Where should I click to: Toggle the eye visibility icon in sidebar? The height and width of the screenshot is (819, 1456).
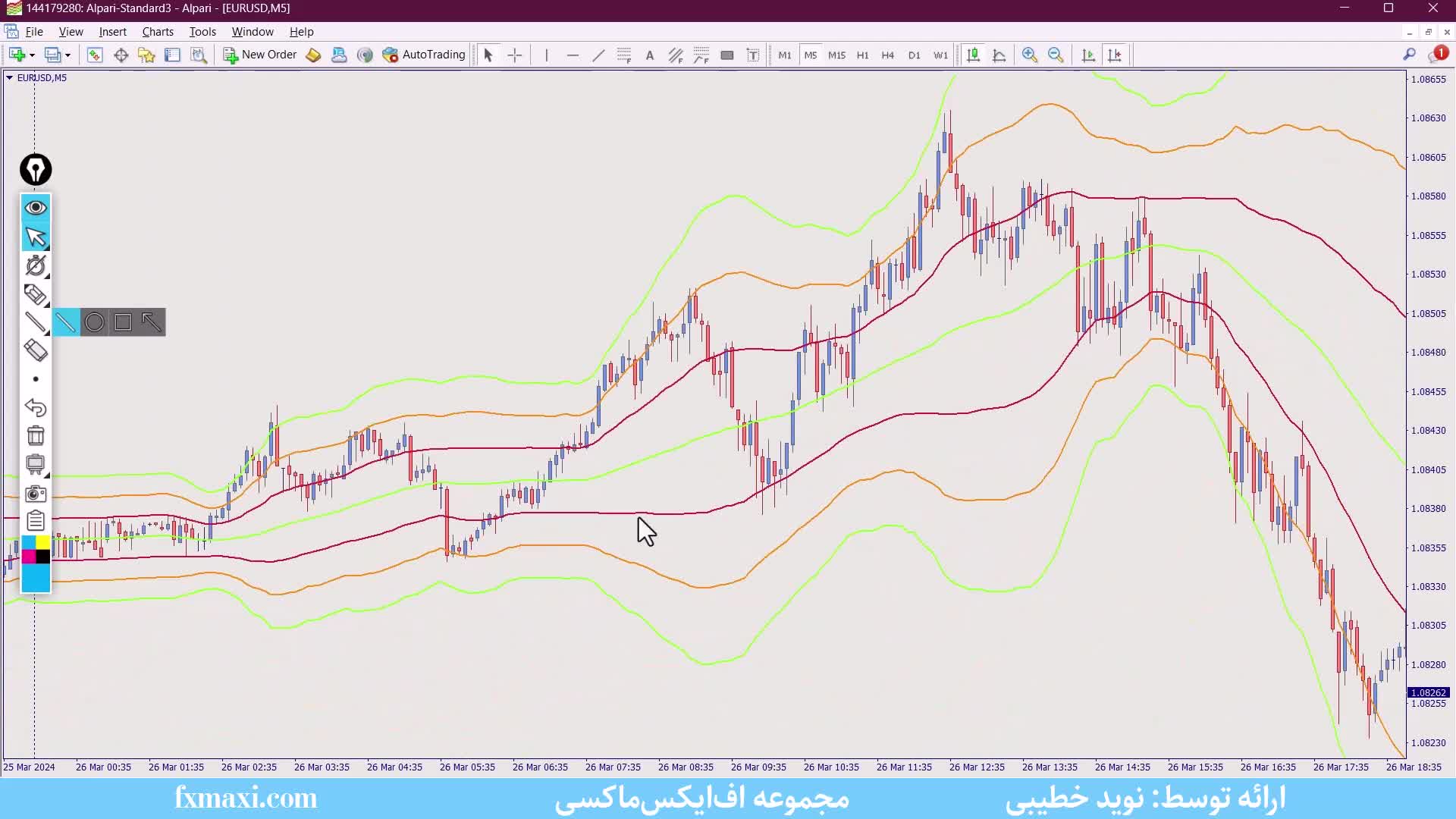(x=36, y=208)
